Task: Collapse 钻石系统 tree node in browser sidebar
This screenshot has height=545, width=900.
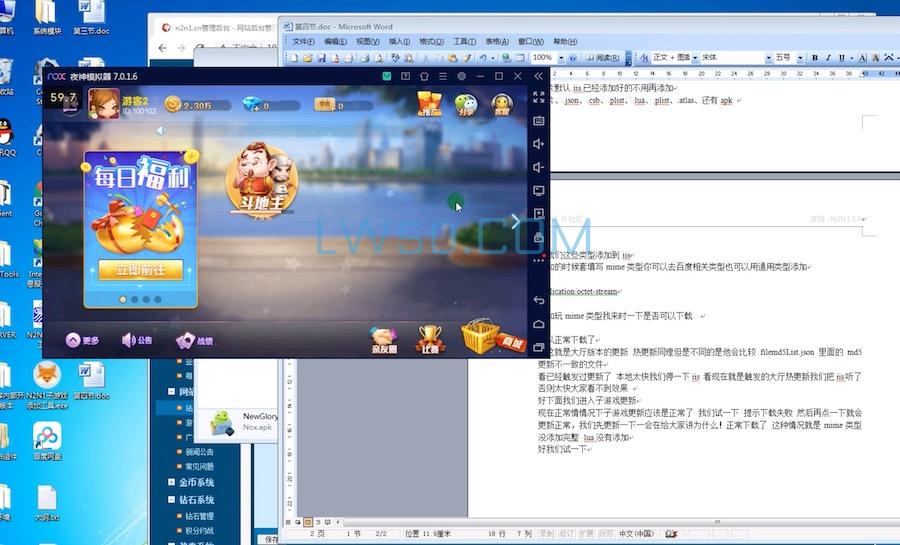Action: pyautogui.click(x=171, y=500)
